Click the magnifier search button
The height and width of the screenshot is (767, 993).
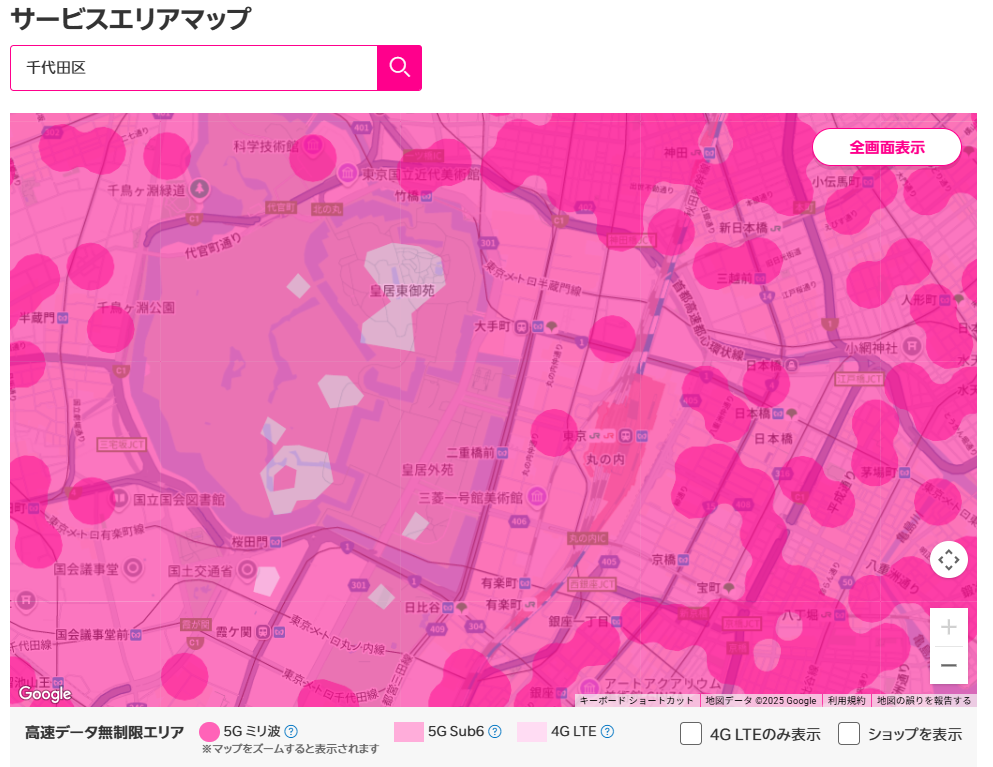tap(400, 68)
